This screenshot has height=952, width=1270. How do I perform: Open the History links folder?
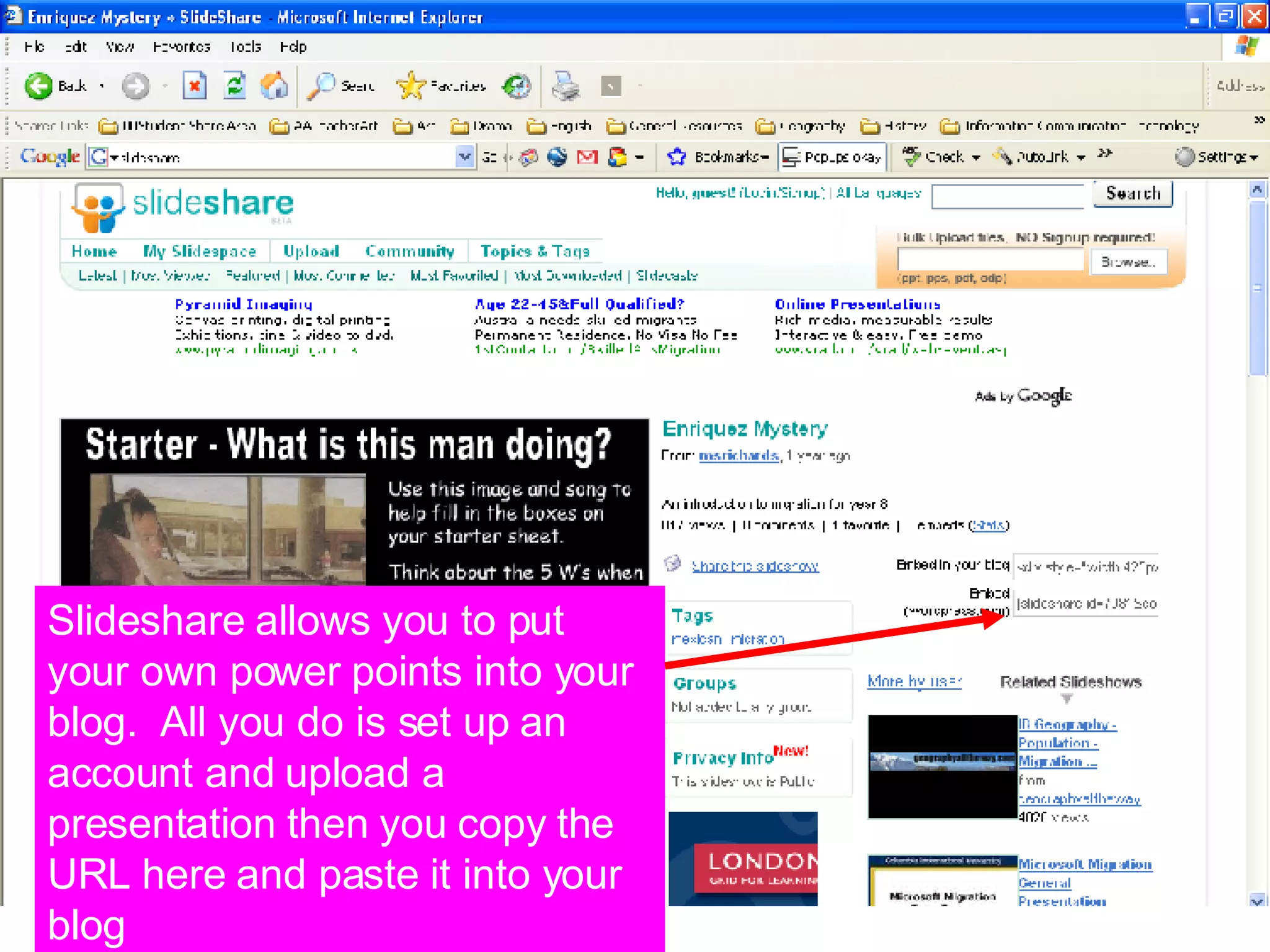(894, 126)
